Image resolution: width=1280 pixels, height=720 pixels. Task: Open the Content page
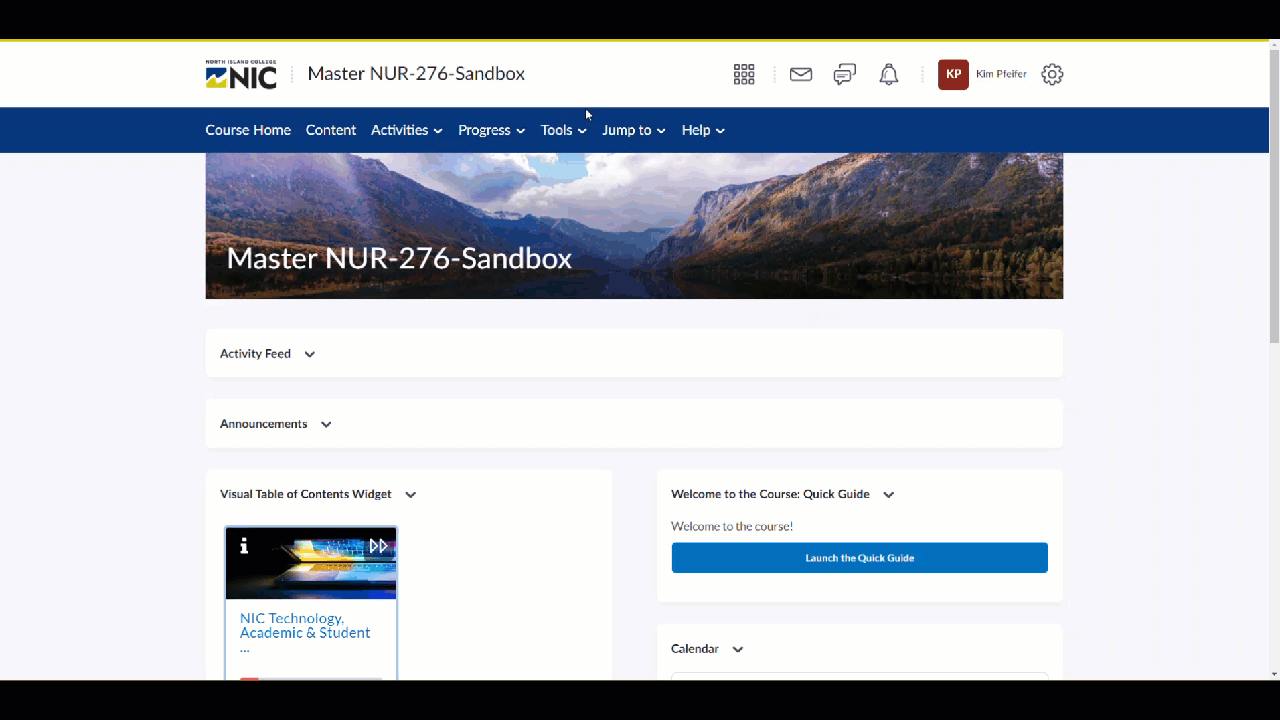331,130
